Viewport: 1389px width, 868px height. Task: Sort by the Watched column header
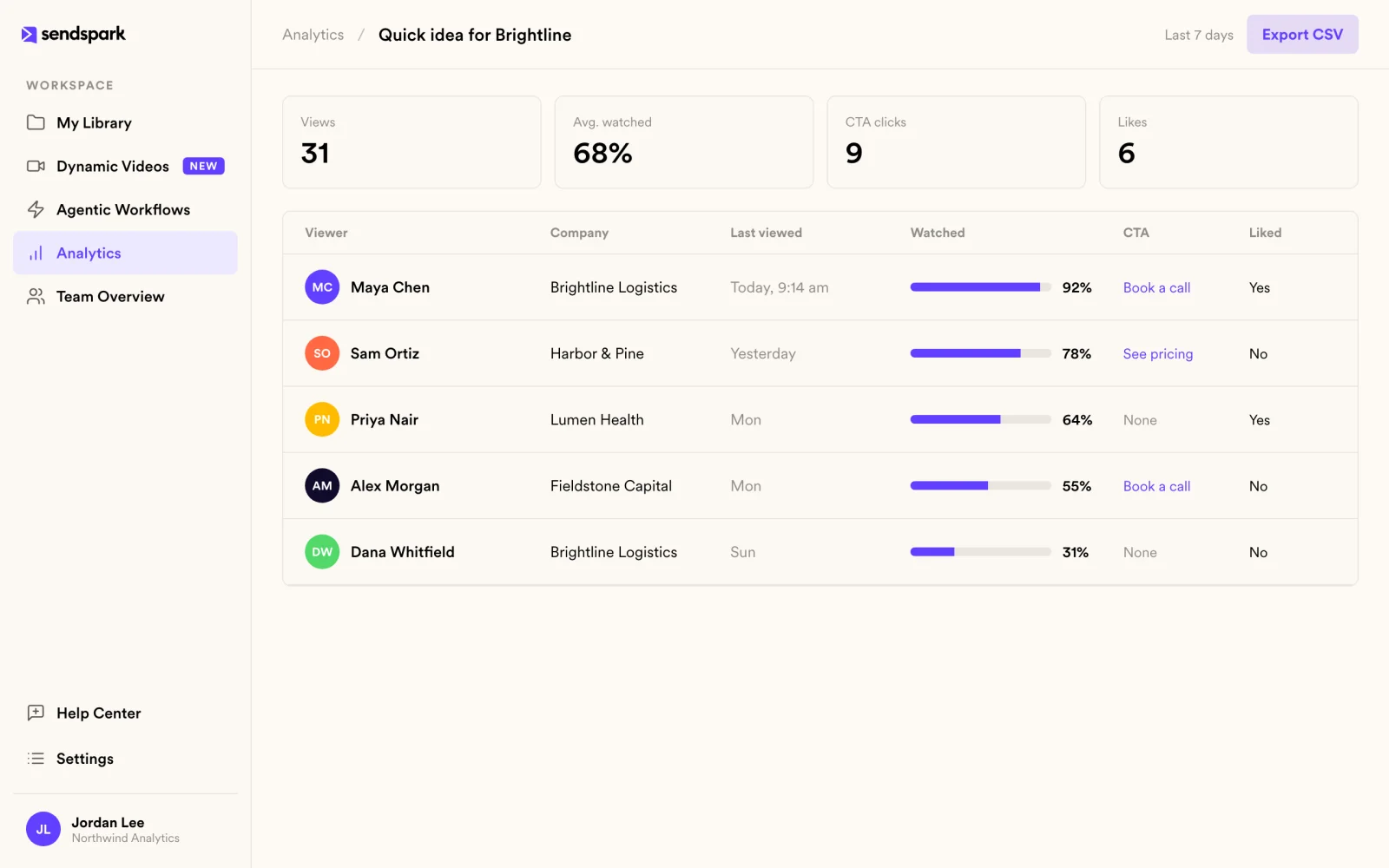pyautogui.click(x=938, y=233)
